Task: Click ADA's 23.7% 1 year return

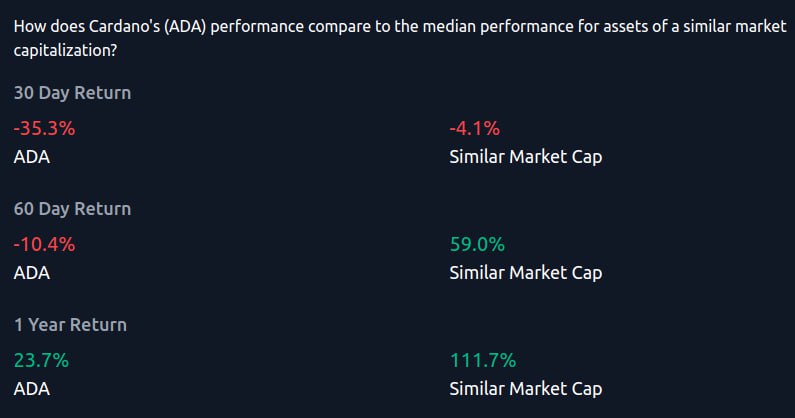Action: [41, 360]
